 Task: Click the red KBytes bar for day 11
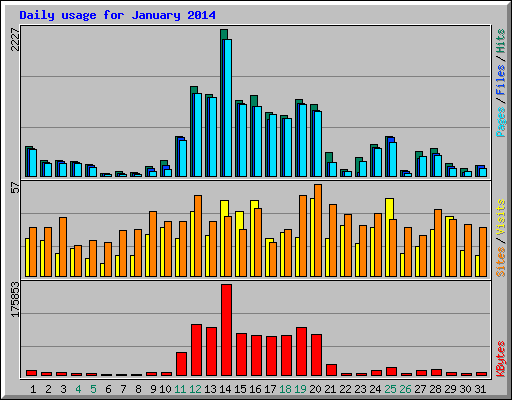coord(181,364)
